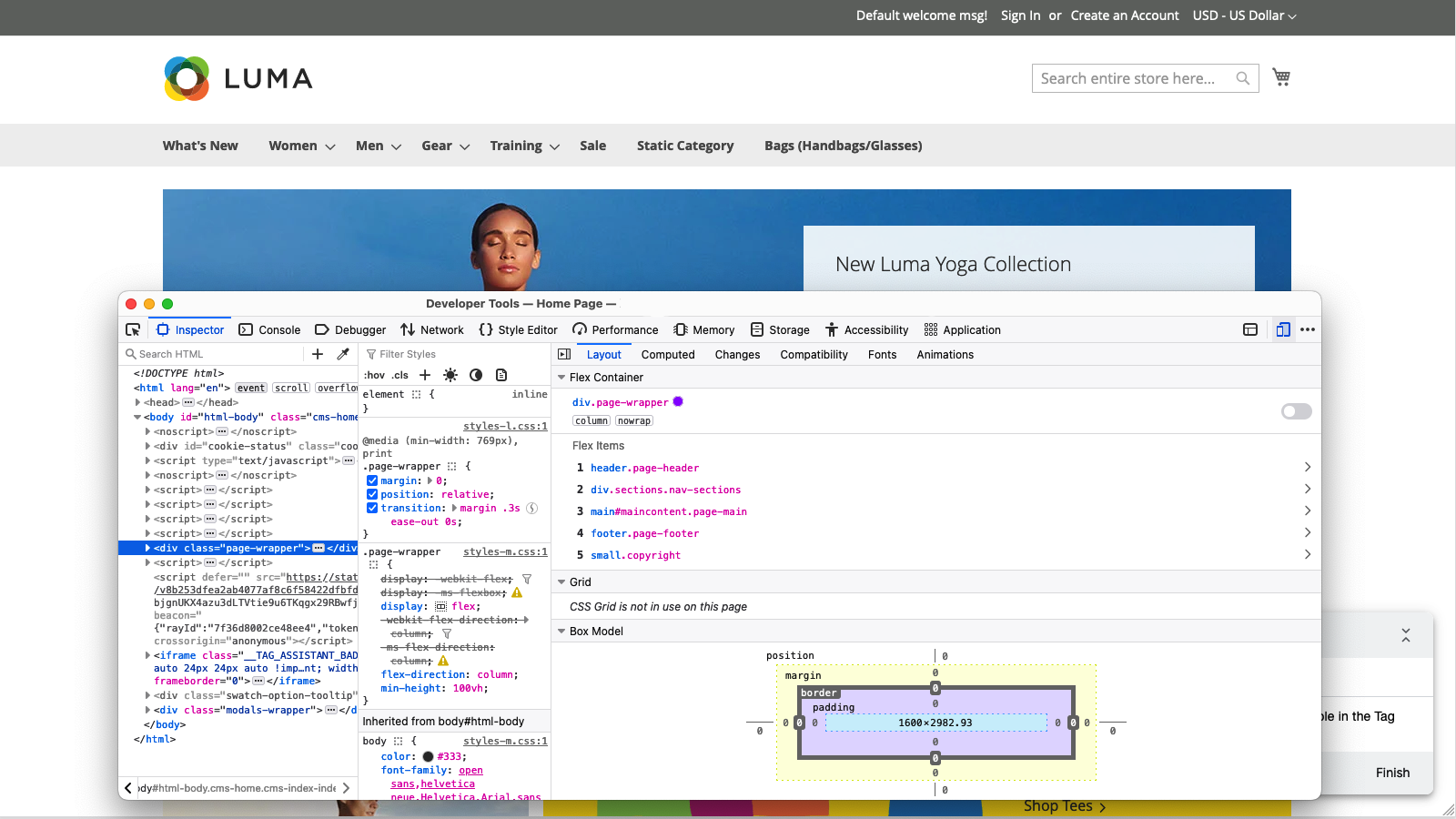
Task: Collapse the Grid section
Action: click(x=561, y=582)
